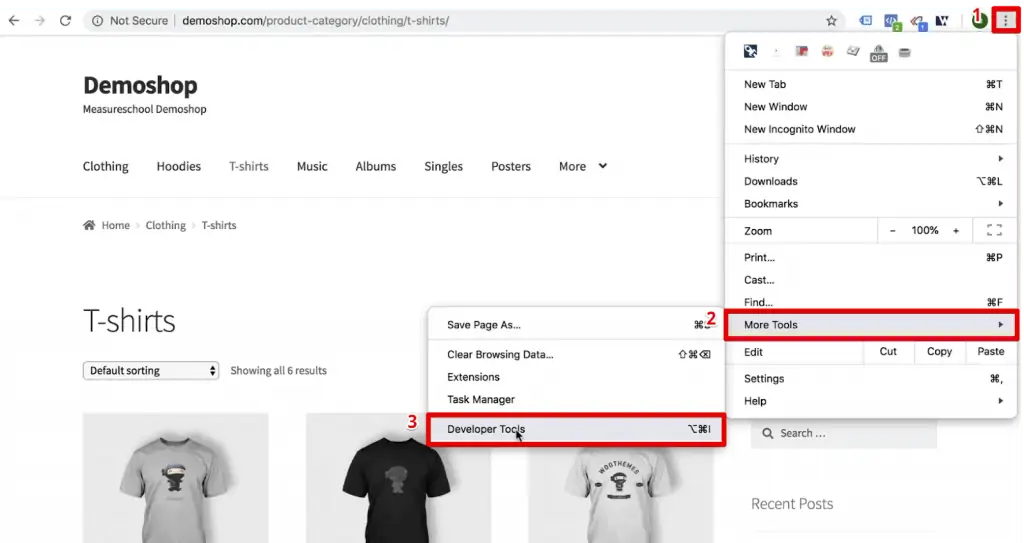Open the code-bracket extension with green badge
Image resolution: width=1024 pixels, height=543 pixels.
891,22
